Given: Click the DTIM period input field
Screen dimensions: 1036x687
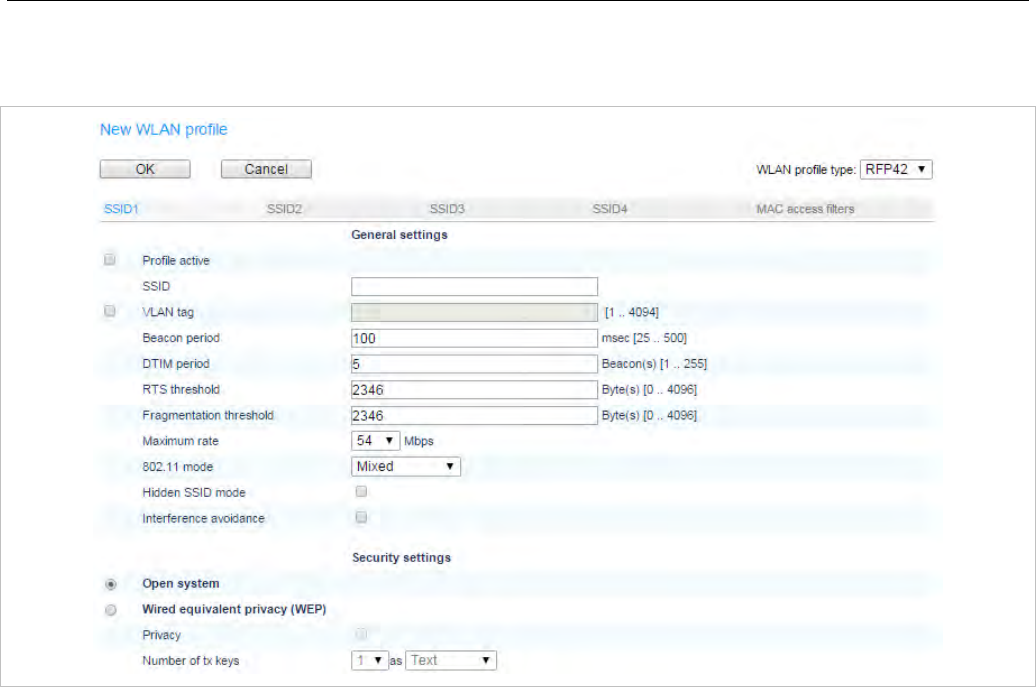Looking at the screenshot, I should 474,364.
